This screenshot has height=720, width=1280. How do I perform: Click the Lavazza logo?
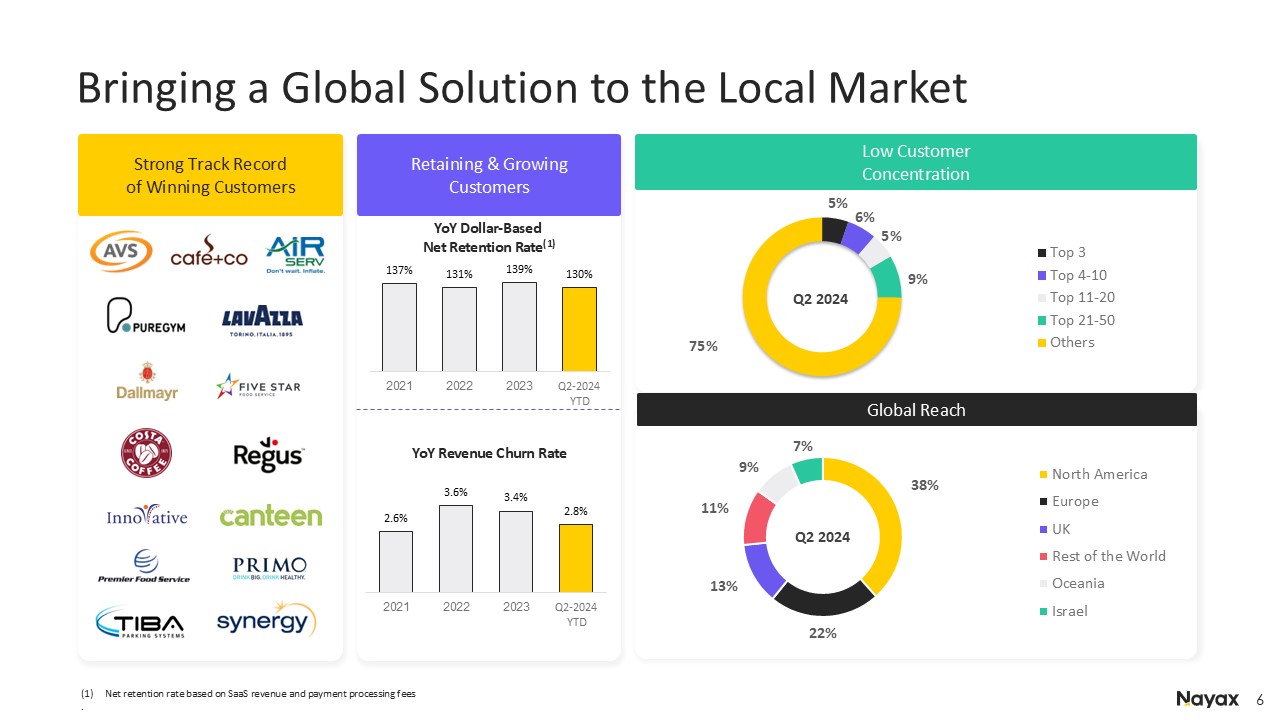pyautogui.click(x=261, y=321)
